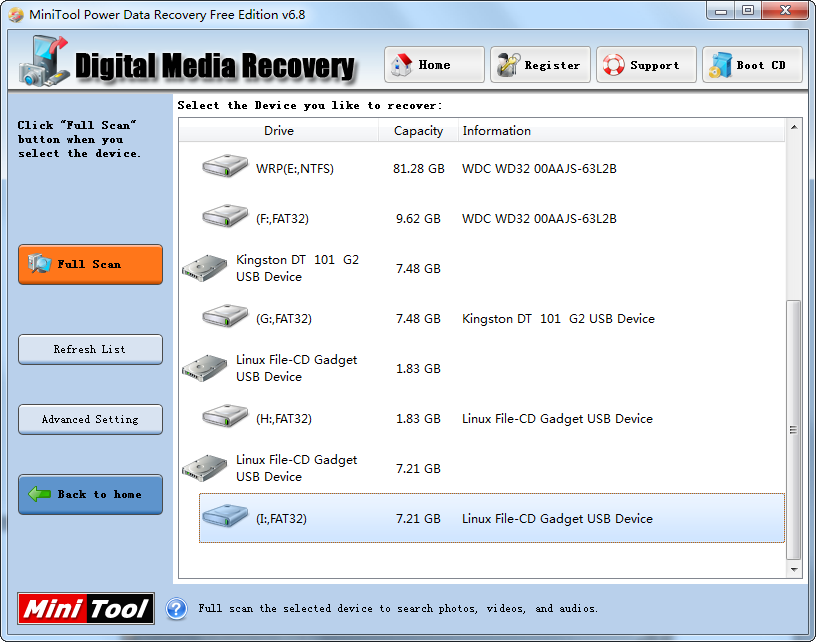The height and width of the screenshot is (642, 816).
Task: Click the drive icon for (G:,FAT32)
Action: [225, 316]
